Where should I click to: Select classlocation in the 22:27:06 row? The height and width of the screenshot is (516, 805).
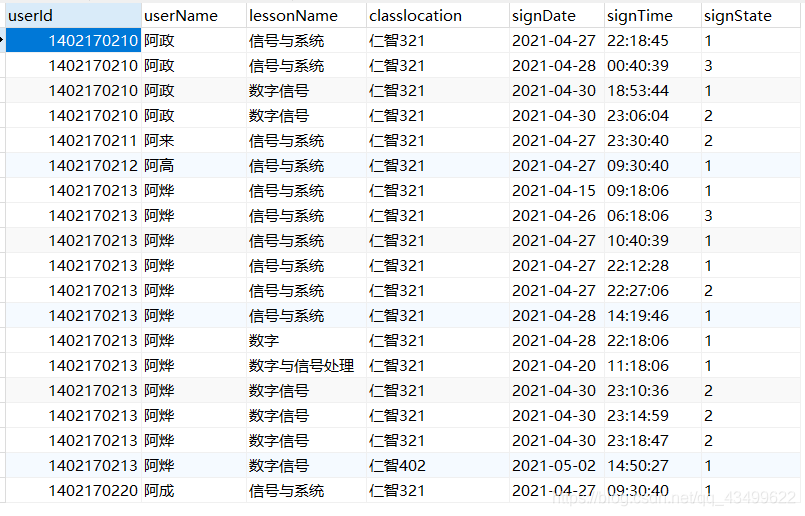tap(437, 291)
